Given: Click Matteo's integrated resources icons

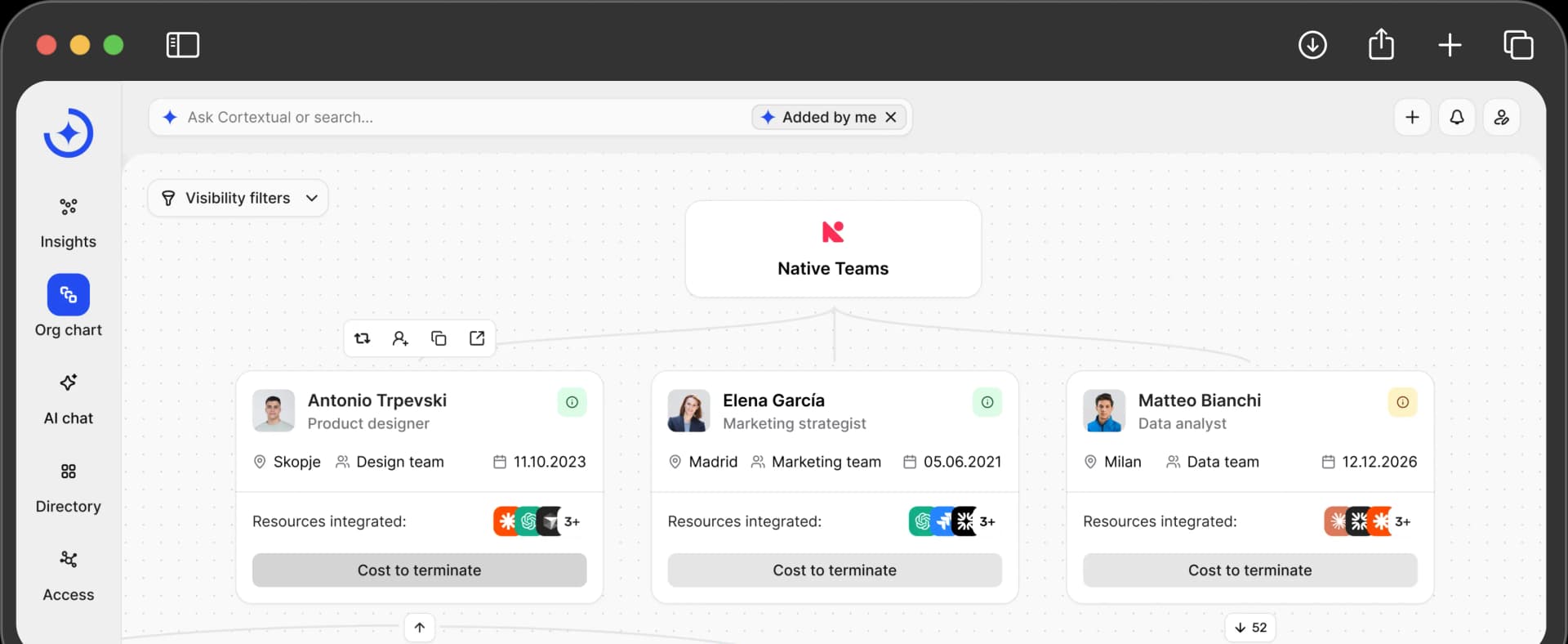Looking at the screenshot, I should click(x=1368, y=521).
